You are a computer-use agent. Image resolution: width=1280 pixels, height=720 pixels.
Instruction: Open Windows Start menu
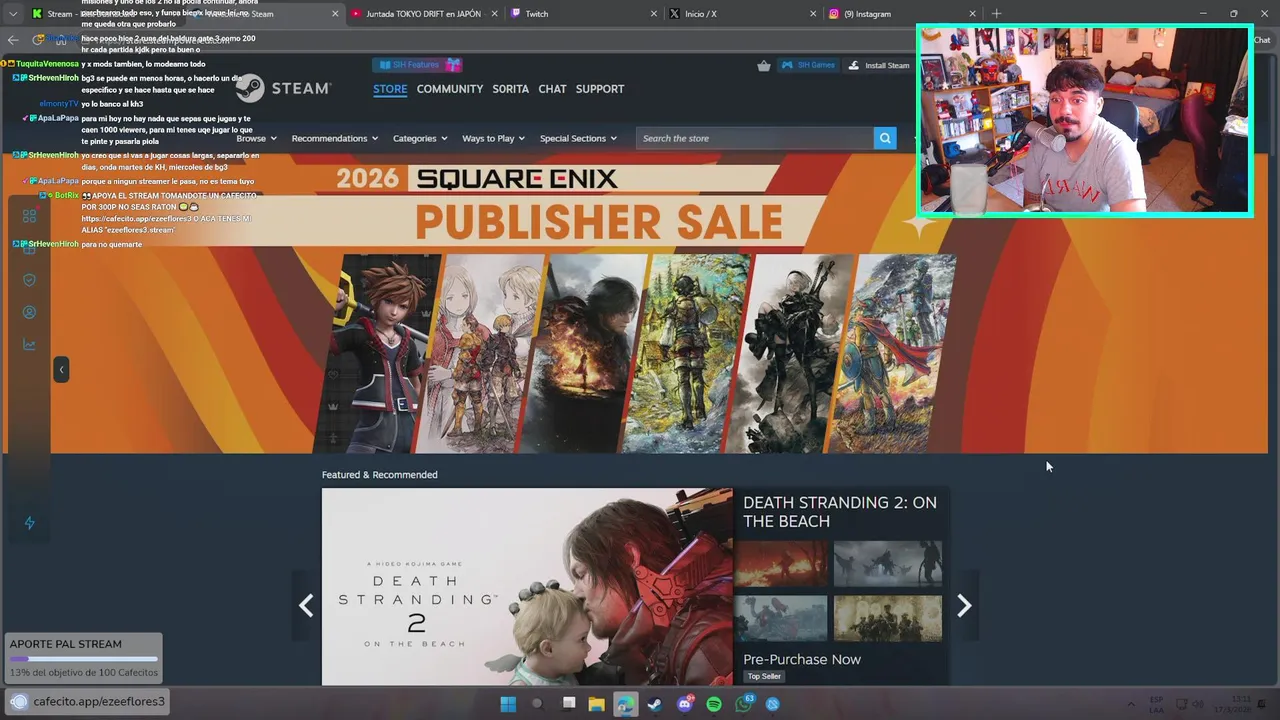(x=508, y=704)
